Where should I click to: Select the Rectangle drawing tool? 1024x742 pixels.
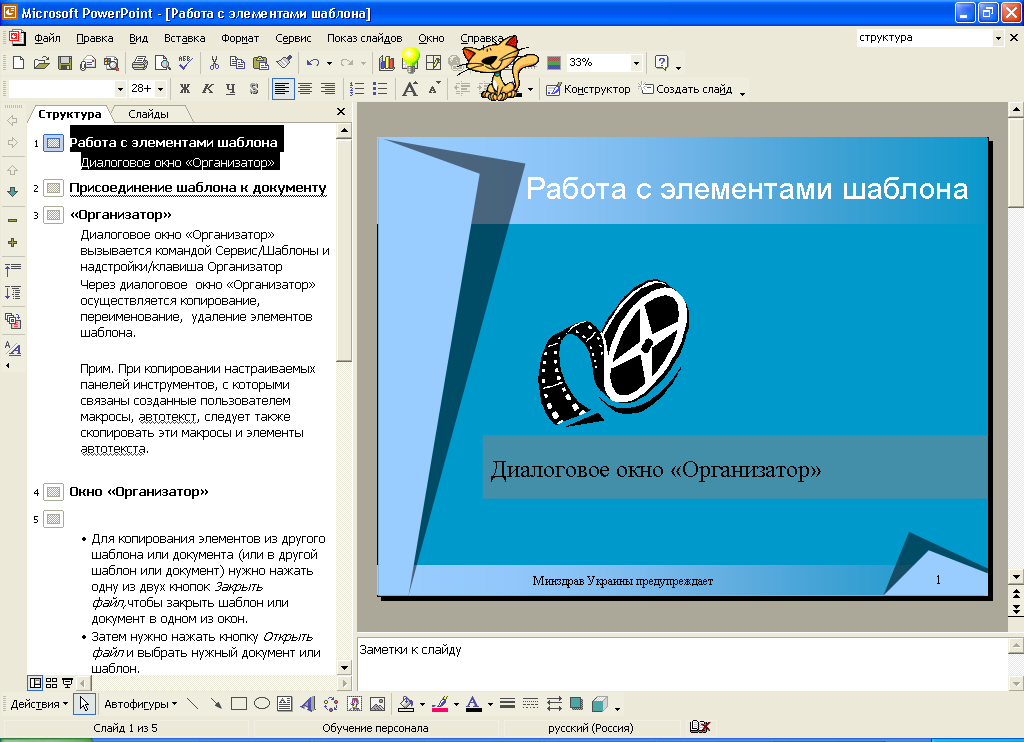pyautogui.click(x=239, y=703)
